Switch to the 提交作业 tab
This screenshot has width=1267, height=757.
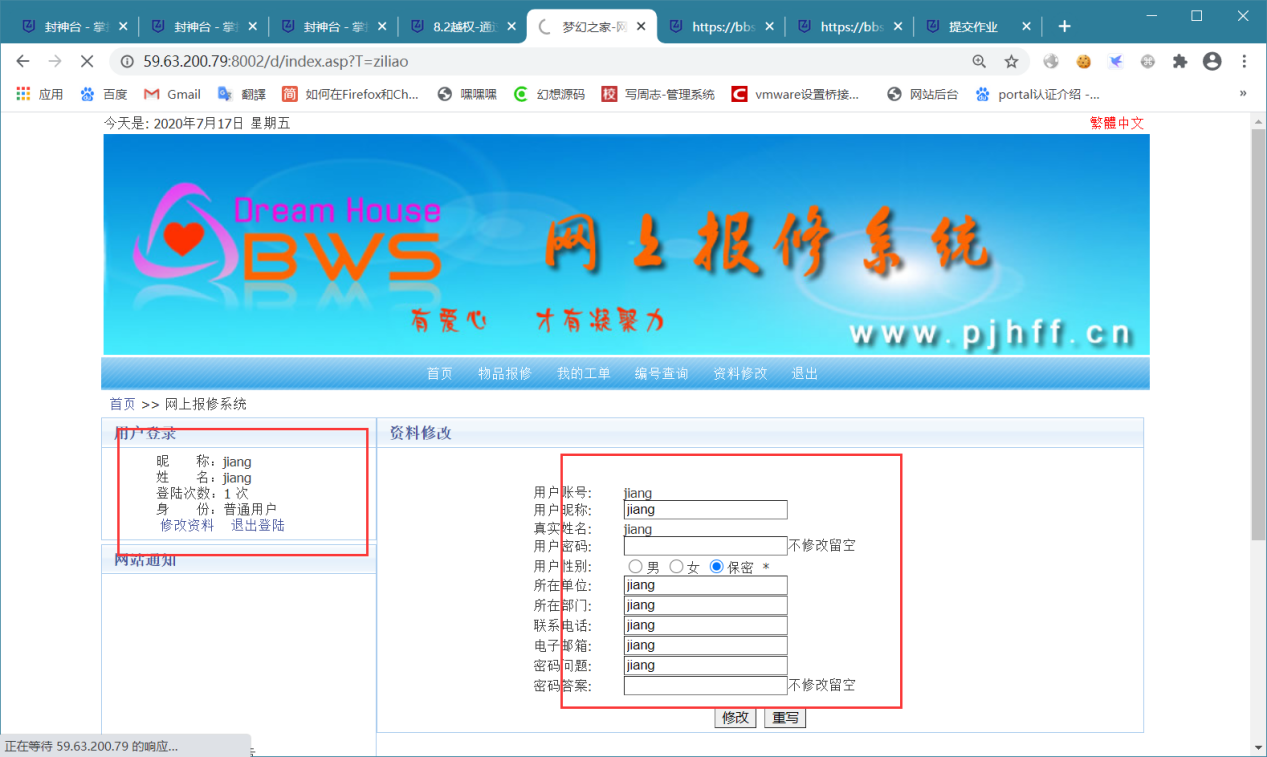(x=979, y=27)
